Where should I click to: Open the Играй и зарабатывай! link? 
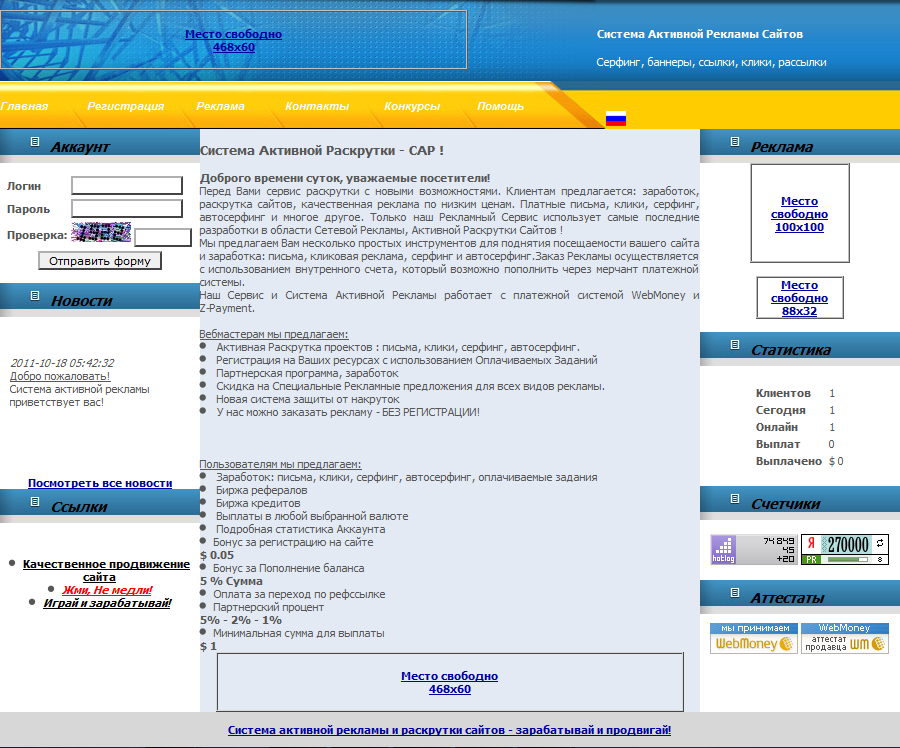(x=107, y=603)
